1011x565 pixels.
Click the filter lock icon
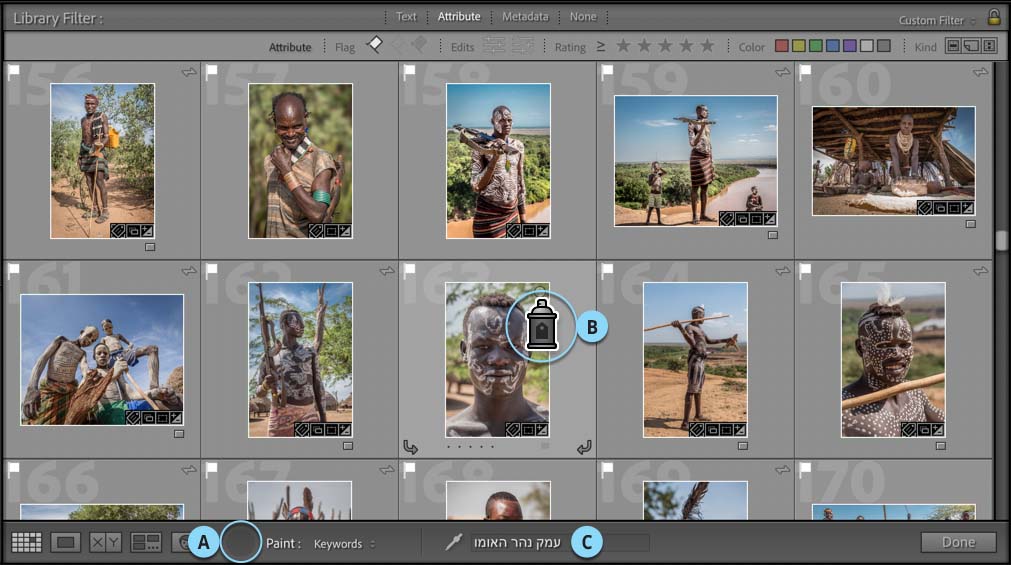point(994,17)
